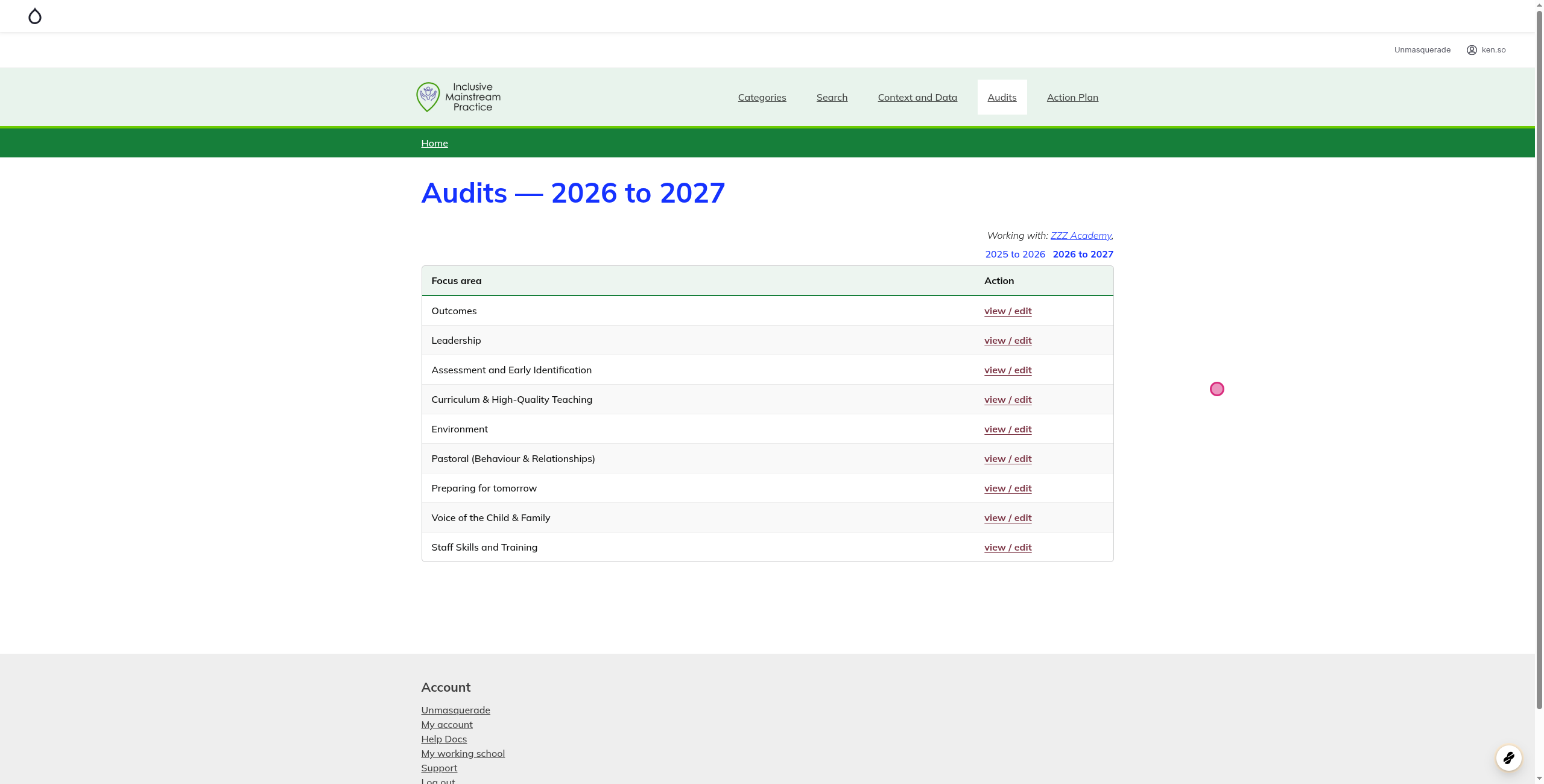1544x784 pixels.
Task: Switch to the 2025 to 2026 year
Action: 1015,254
